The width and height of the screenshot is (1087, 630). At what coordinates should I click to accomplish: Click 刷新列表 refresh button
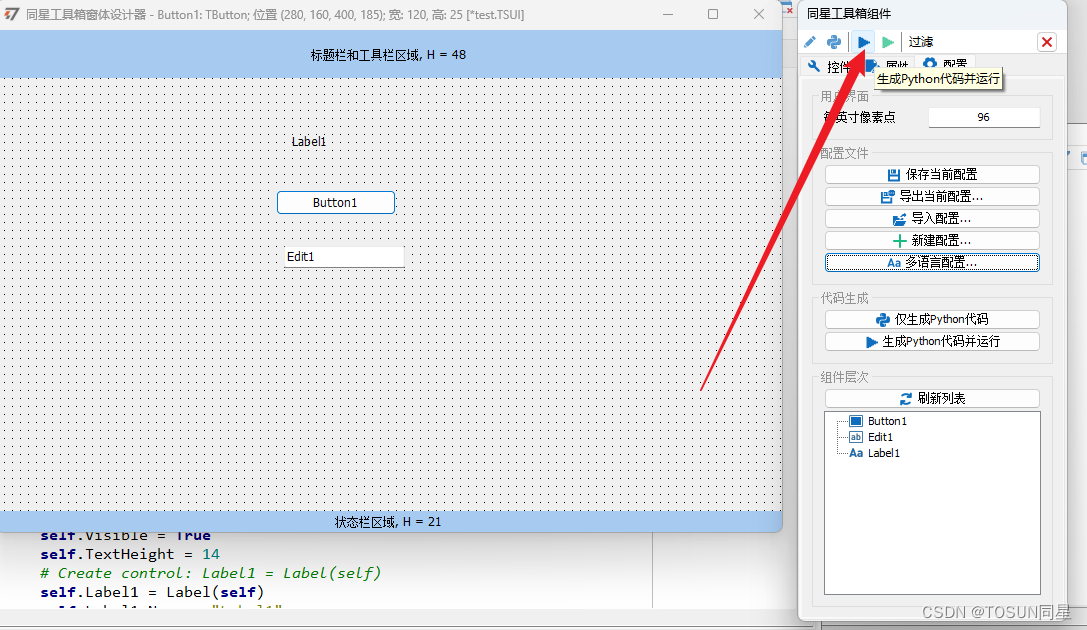[x=932, y=399]
